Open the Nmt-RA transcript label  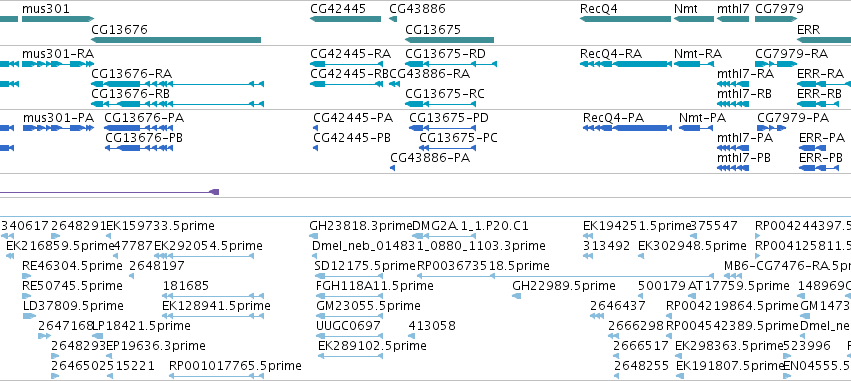(698, 54)
